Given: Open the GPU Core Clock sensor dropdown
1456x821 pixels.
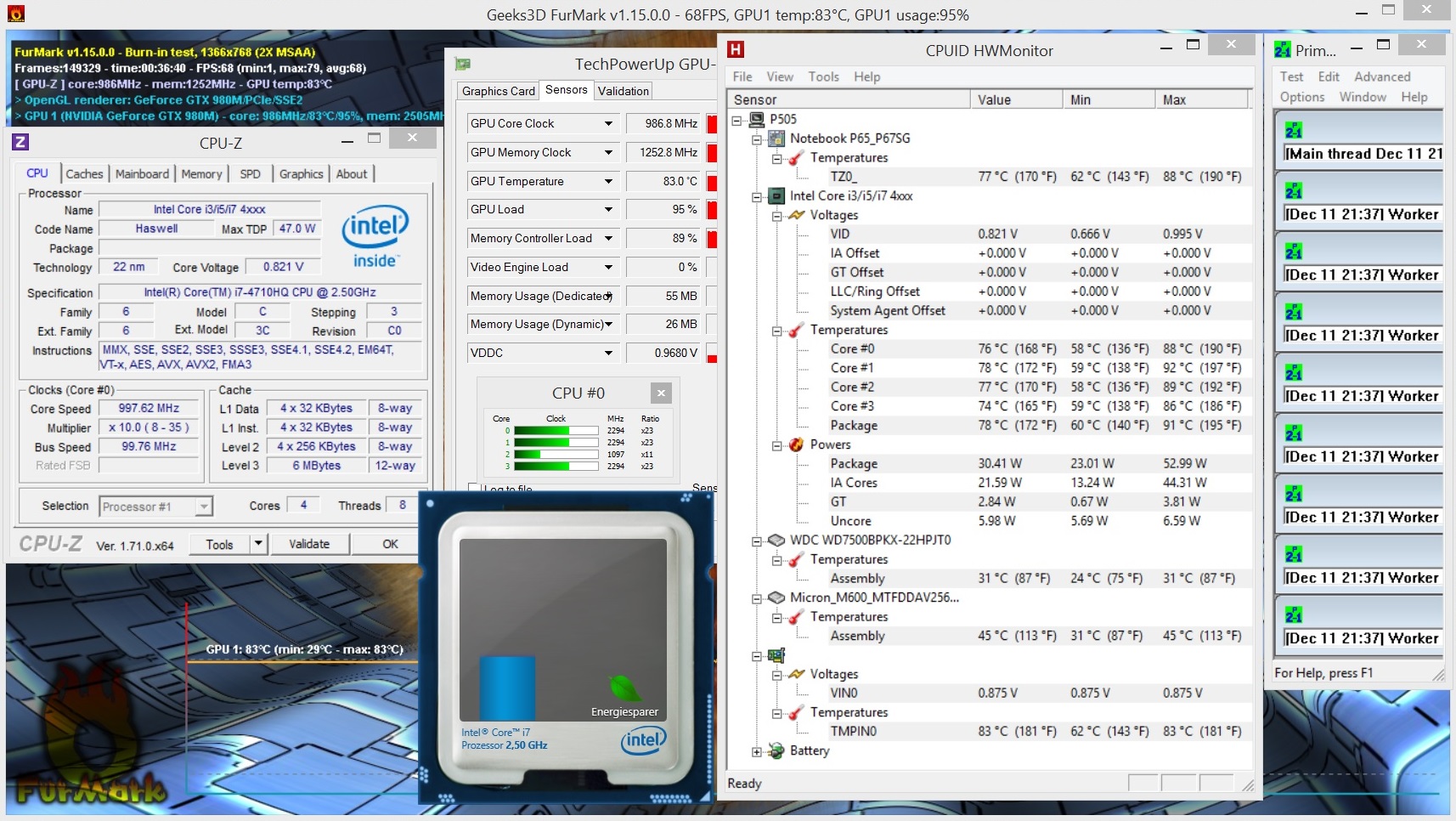Looking at the screenshot, I should 608,123.
